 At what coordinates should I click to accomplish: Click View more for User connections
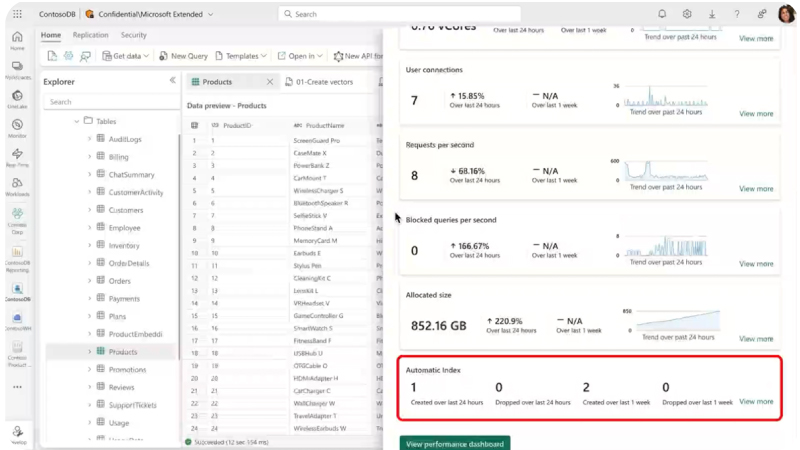click(x=756, y=113)
